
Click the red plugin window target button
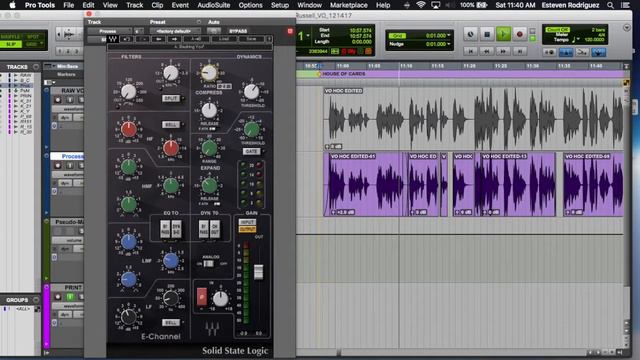[x=290, y=31]
